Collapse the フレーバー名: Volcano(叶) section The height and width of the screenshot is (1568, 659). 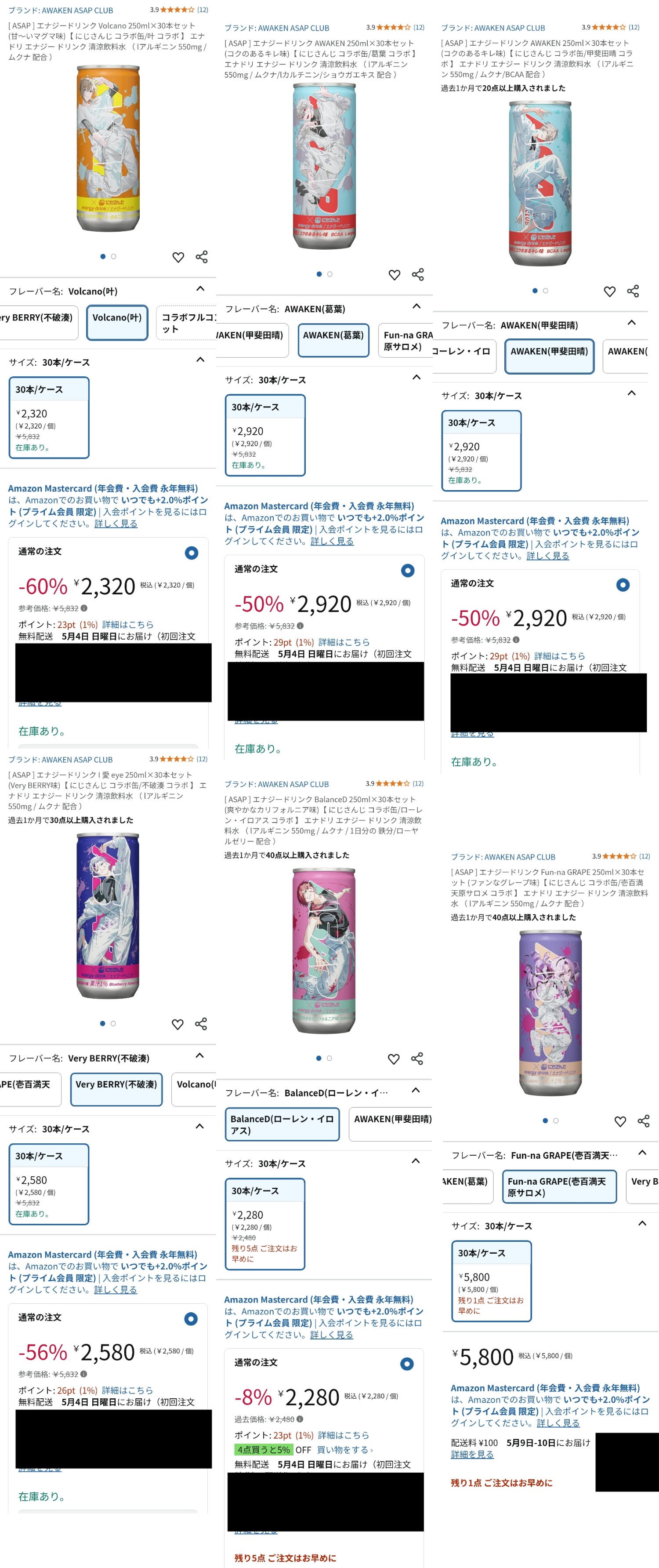tap(200, 289)
